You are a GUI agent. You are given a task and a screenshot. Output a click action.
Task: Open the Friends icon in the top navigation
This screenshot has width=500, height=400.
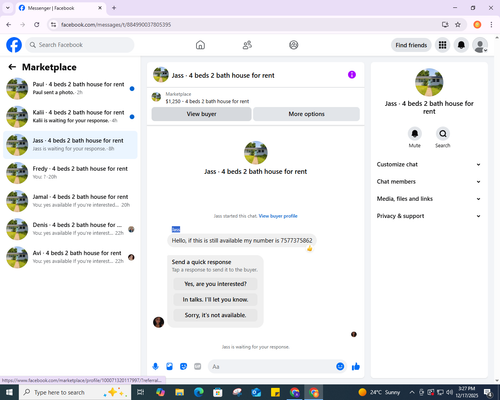point(247,45)
